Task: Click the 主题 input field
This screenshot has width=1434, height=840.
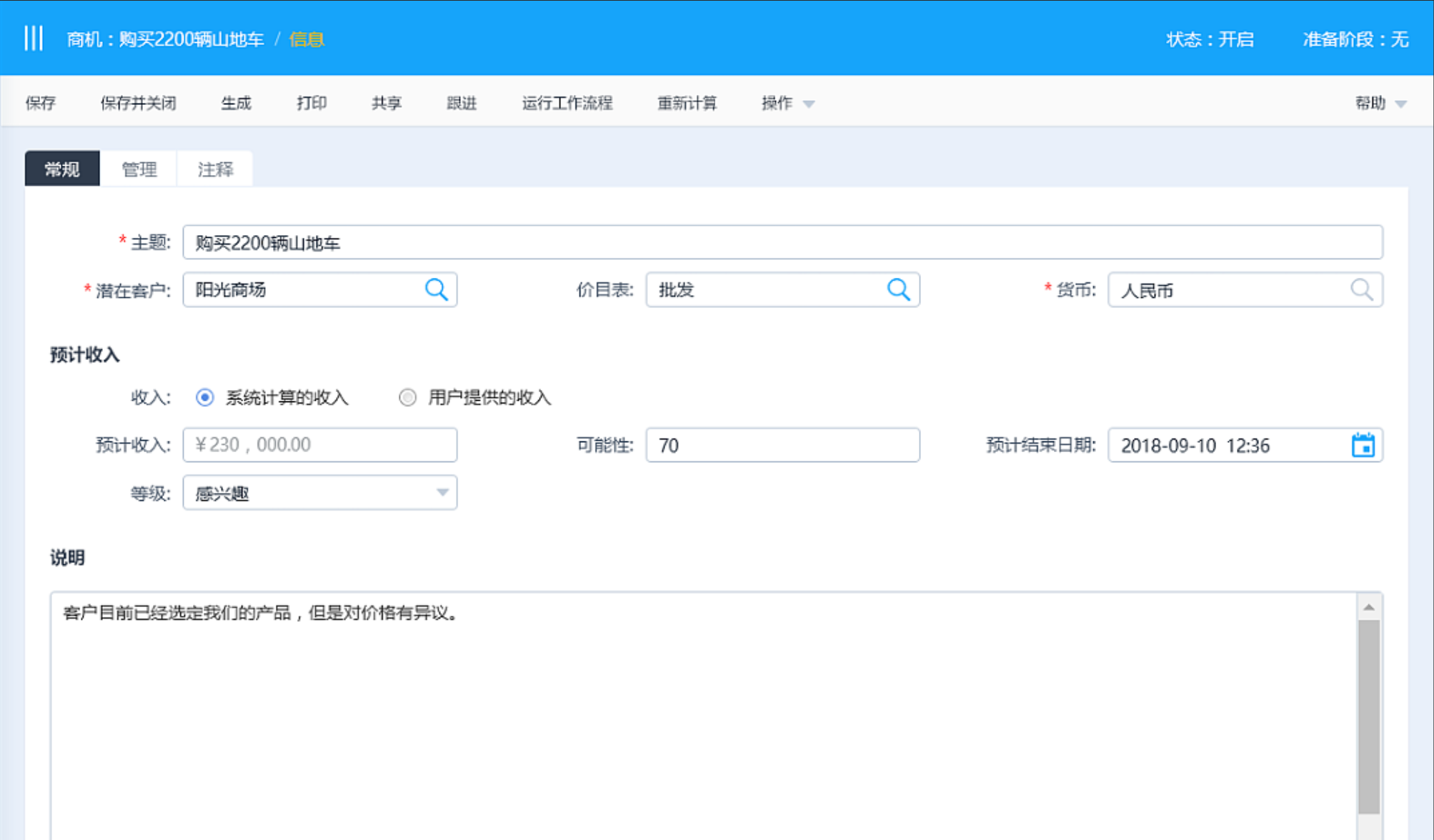Action: tap(783, 243)
